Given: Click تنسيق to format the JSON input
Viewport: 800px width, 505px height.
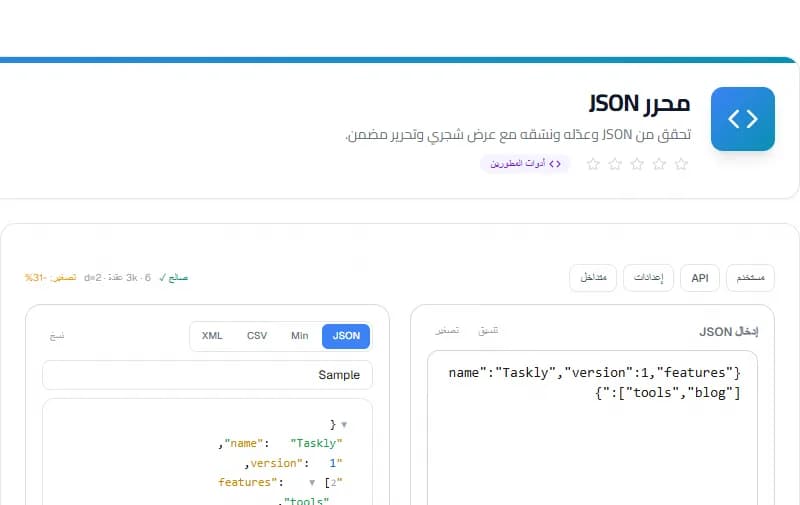Looking at the screenshot, I should (x=488, y=331).
